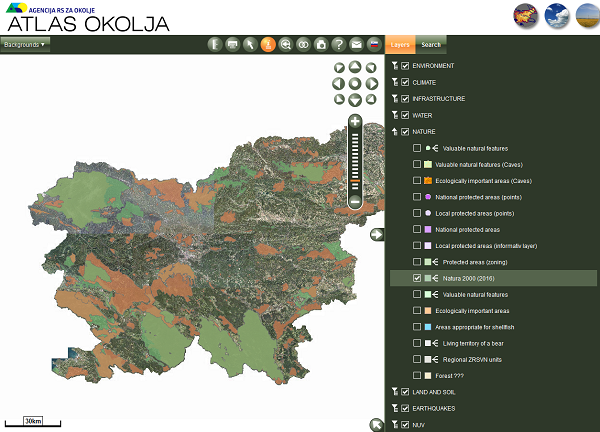Uncheck Natura 2000 (2016) layer
This screenshot has width=600, height=432.
[417, 278]
